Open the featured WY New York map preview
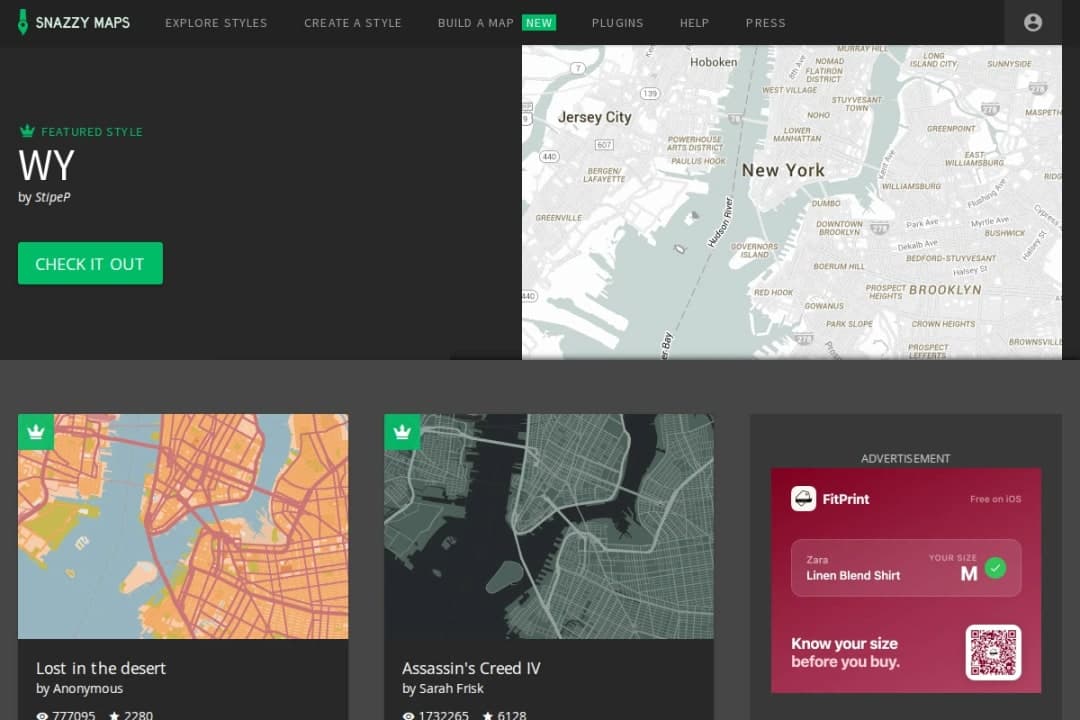 coord(791,202)
